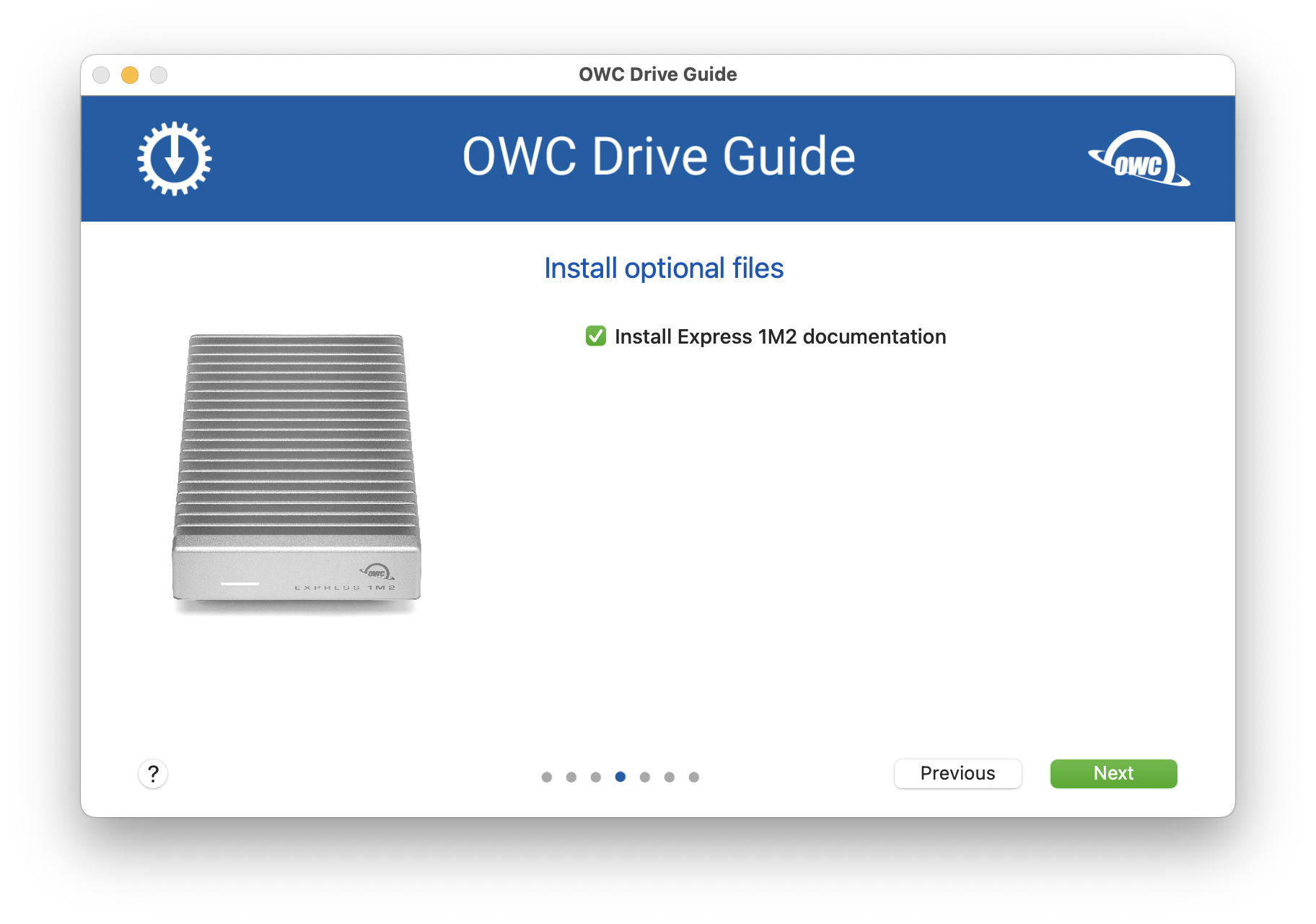The width and height of the screenshot is (1316, 924).
Task: Click the OWC Drive Guide title bar text
Action: click(x=657, y=74)
